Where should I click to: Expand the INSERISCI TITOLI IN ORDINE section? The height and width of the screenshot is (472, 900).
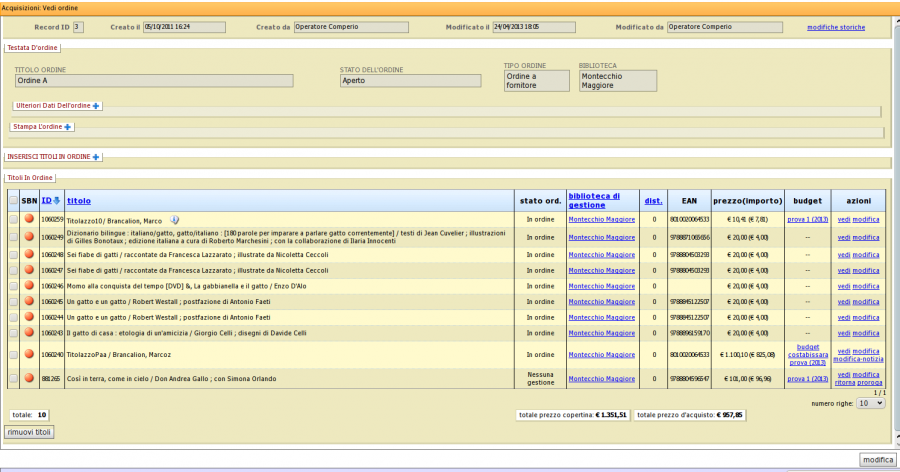[x=96, y=157]
